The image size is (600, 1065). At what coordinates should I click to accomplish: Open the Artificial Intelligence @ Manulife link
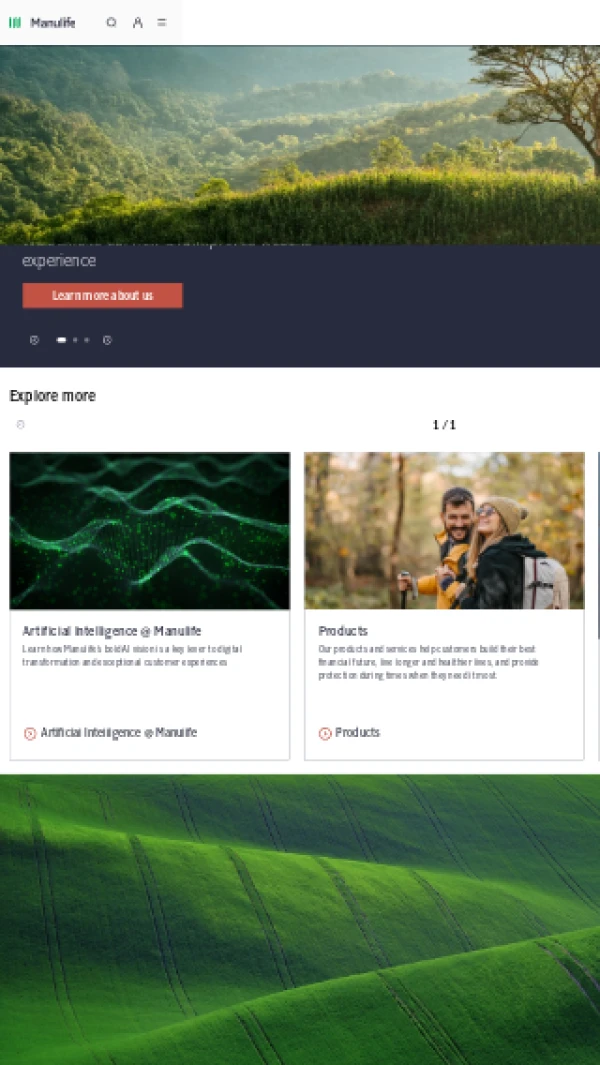[x=119, y=733]
